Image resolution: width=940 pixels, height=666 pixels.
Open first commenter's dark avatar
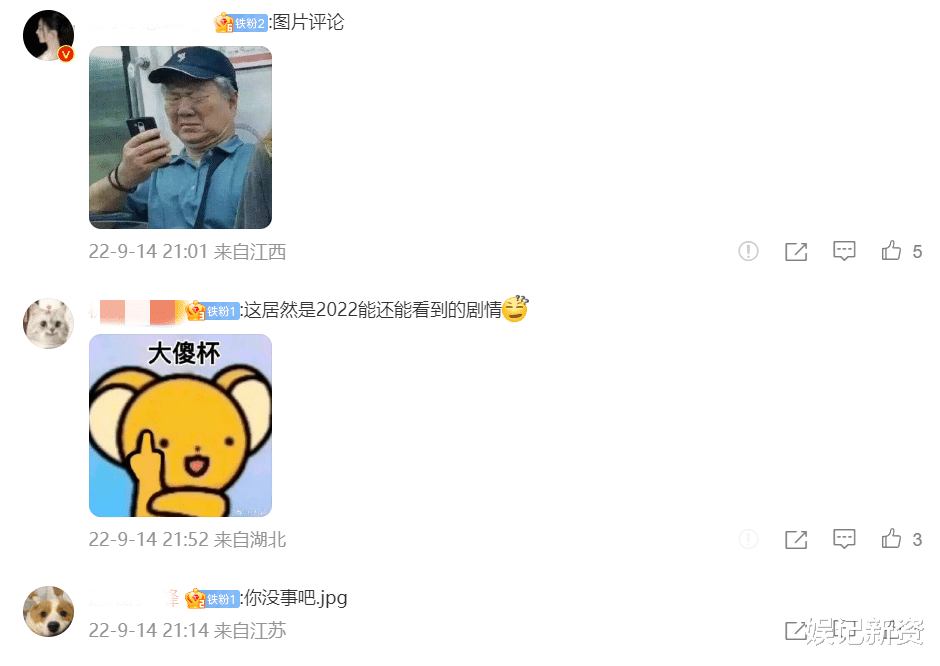click(x=49, y=36)
